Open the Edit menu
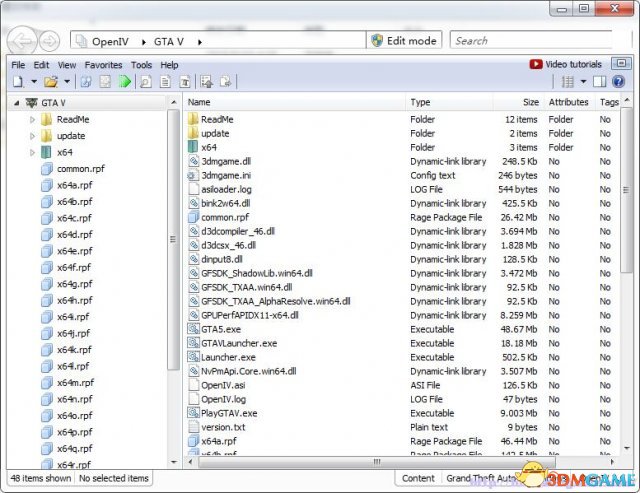The width and height of the screenshot is (640, 493). (41, 65)
